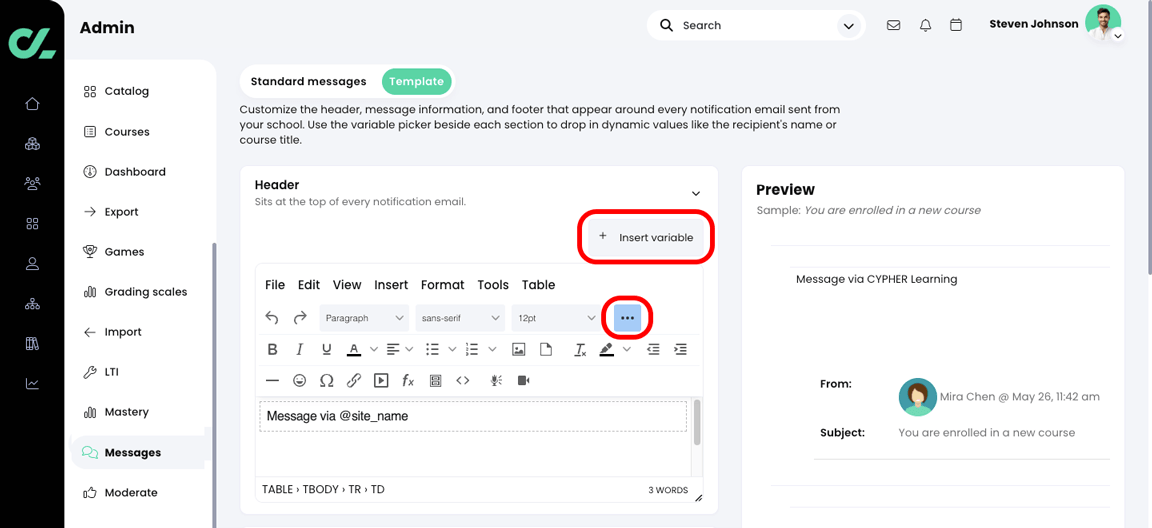Switch to Standard messages tab
The image size is (1152, 528).
(x=309, y=82)
